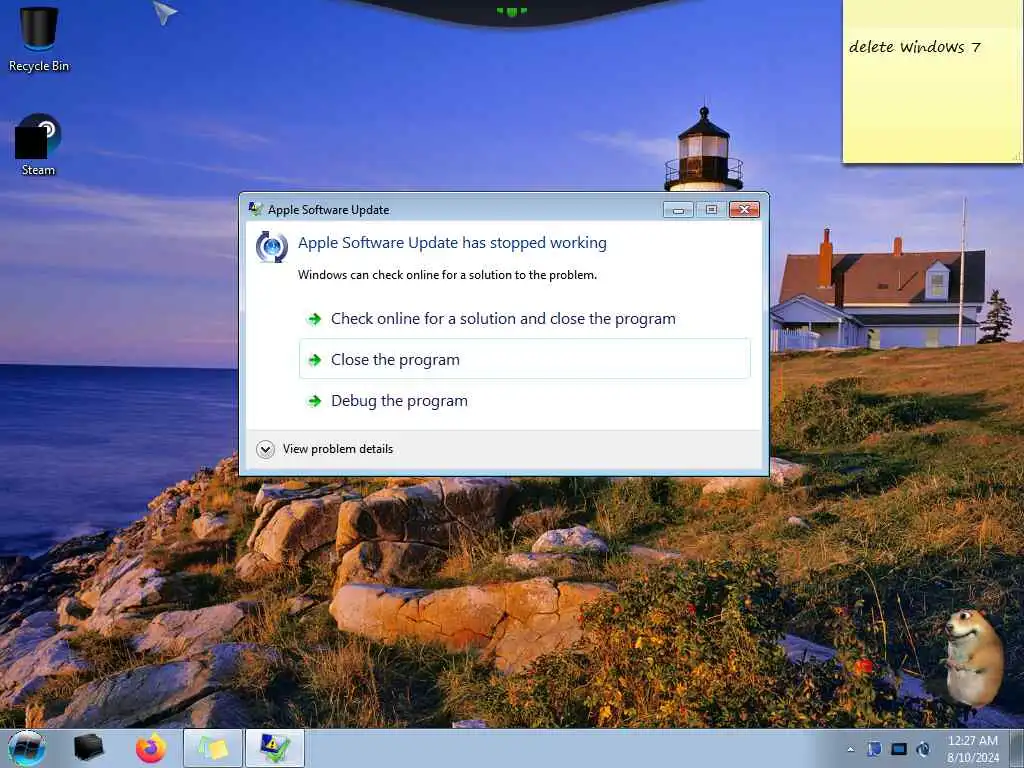Click the Windows Start orb
The height and width of the screenshot is (768, 1024).
pos(27,748)
